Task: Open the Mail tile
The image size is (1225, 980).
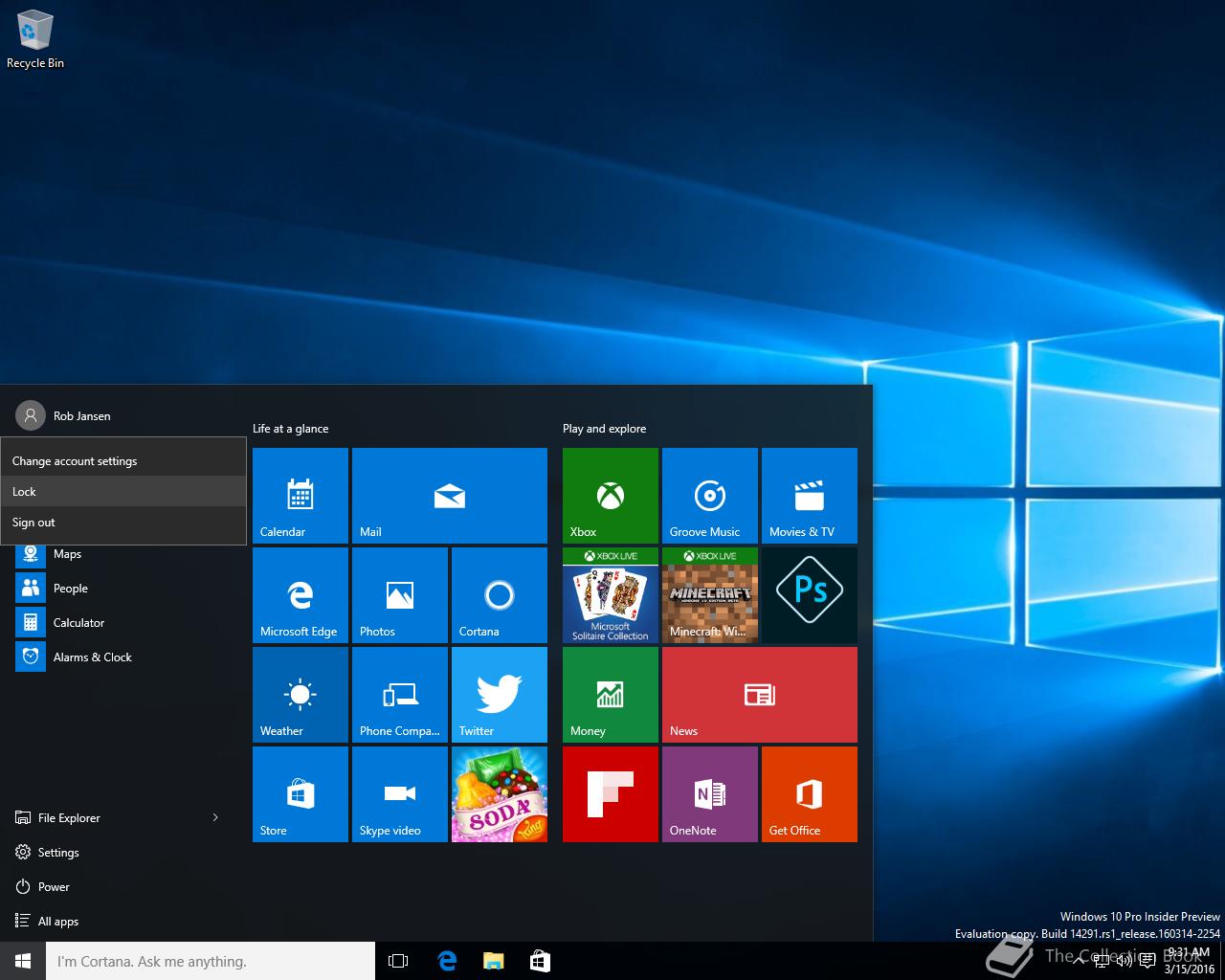Action: pos(450,496)
